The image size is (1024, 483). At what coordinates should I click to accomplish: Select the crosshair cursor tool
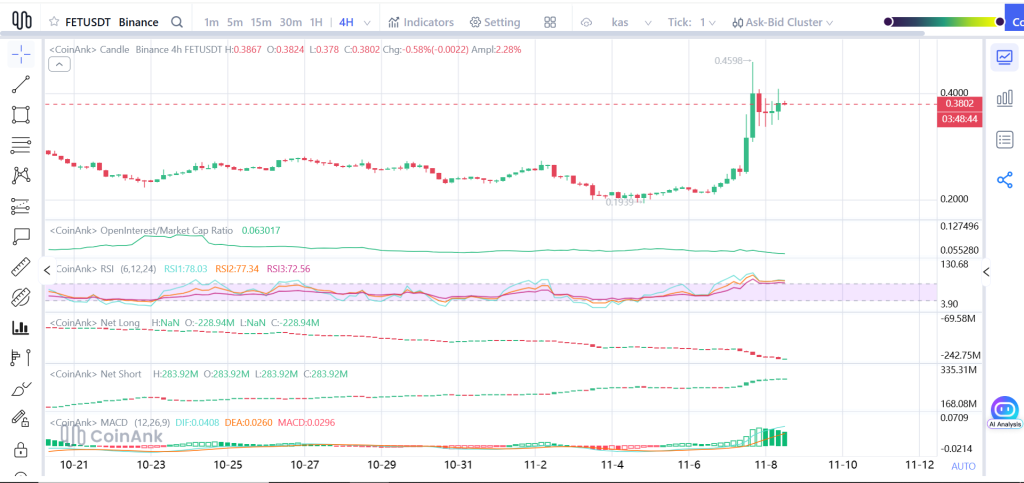21,55
